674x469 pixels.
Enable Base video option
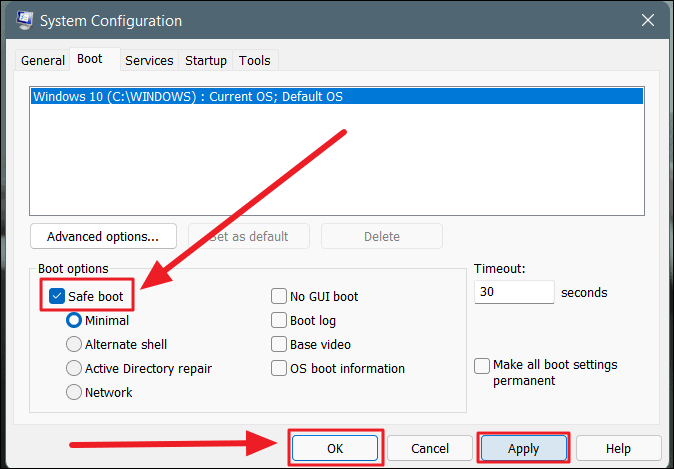279,344
